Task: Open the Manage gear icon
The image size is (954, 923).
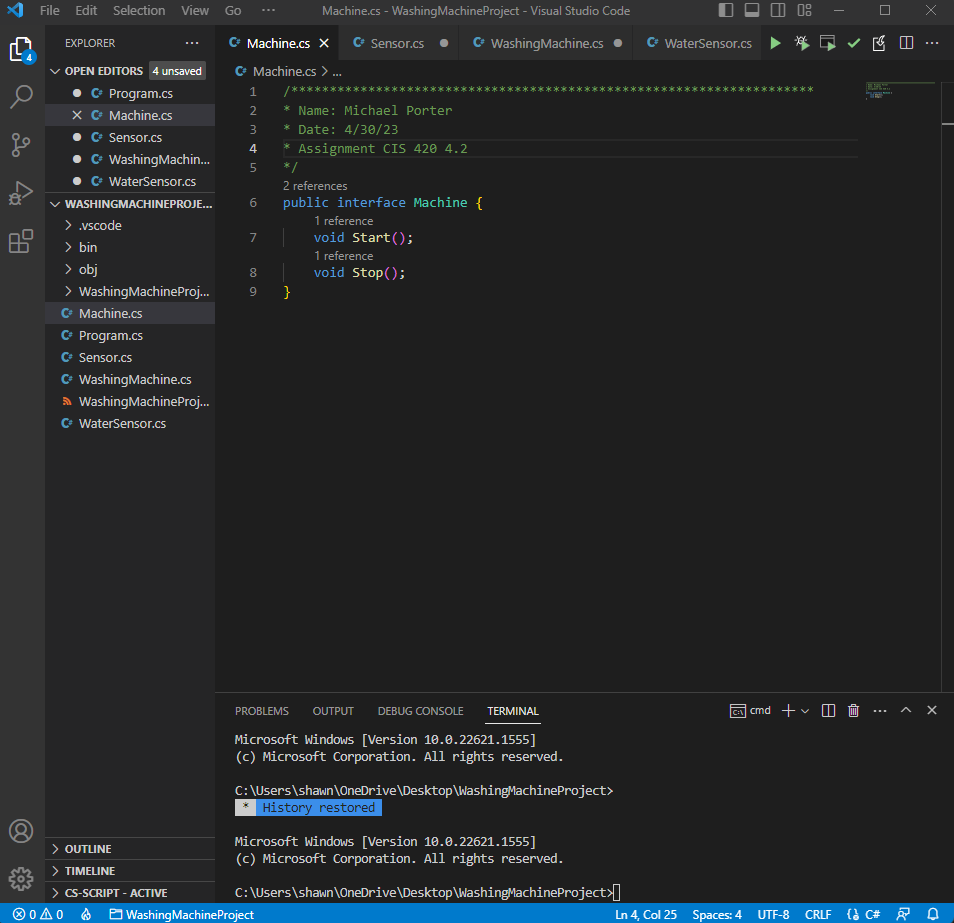Action: (21, 878)
